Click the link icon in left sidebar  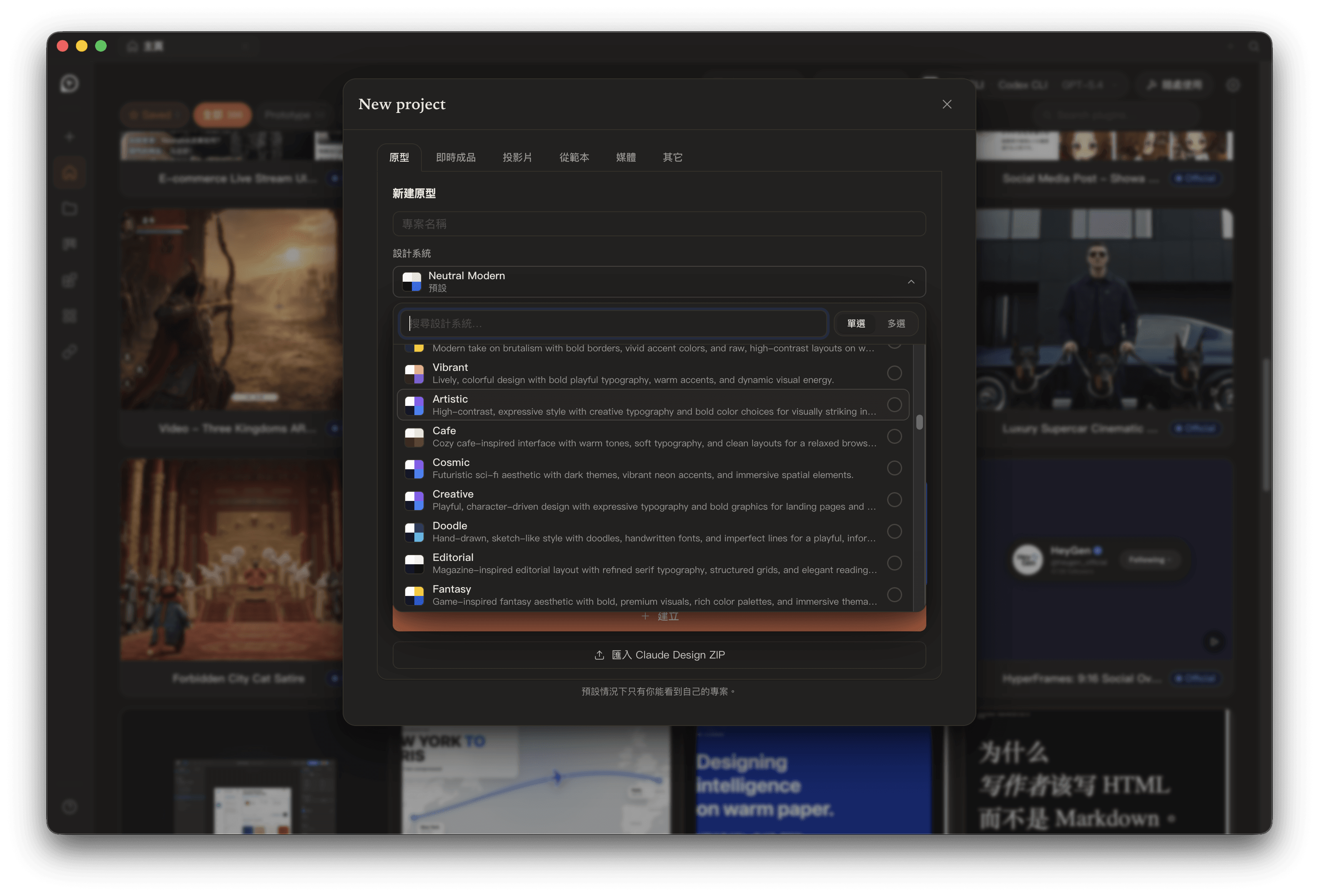[x=69, y=352]
